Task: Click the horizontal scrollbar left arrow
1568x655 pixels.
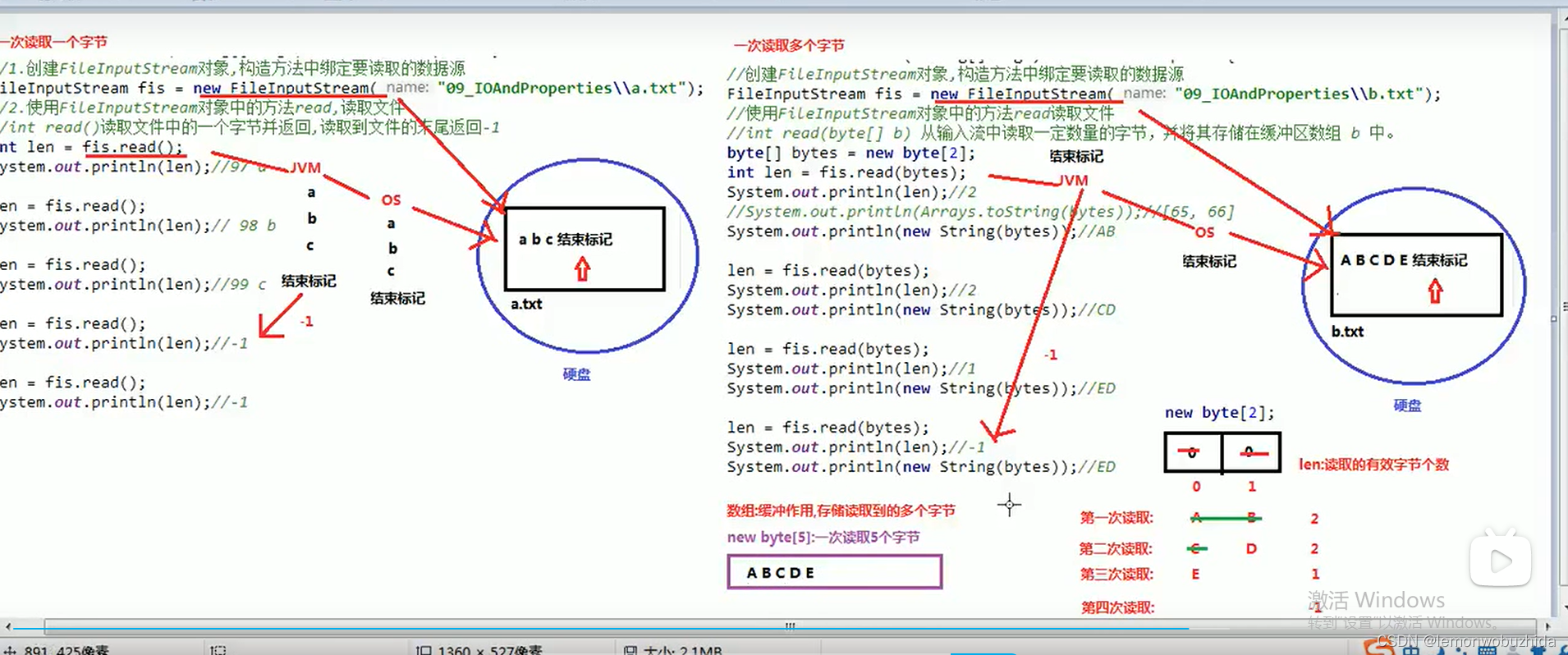Action: coord(8,625)
